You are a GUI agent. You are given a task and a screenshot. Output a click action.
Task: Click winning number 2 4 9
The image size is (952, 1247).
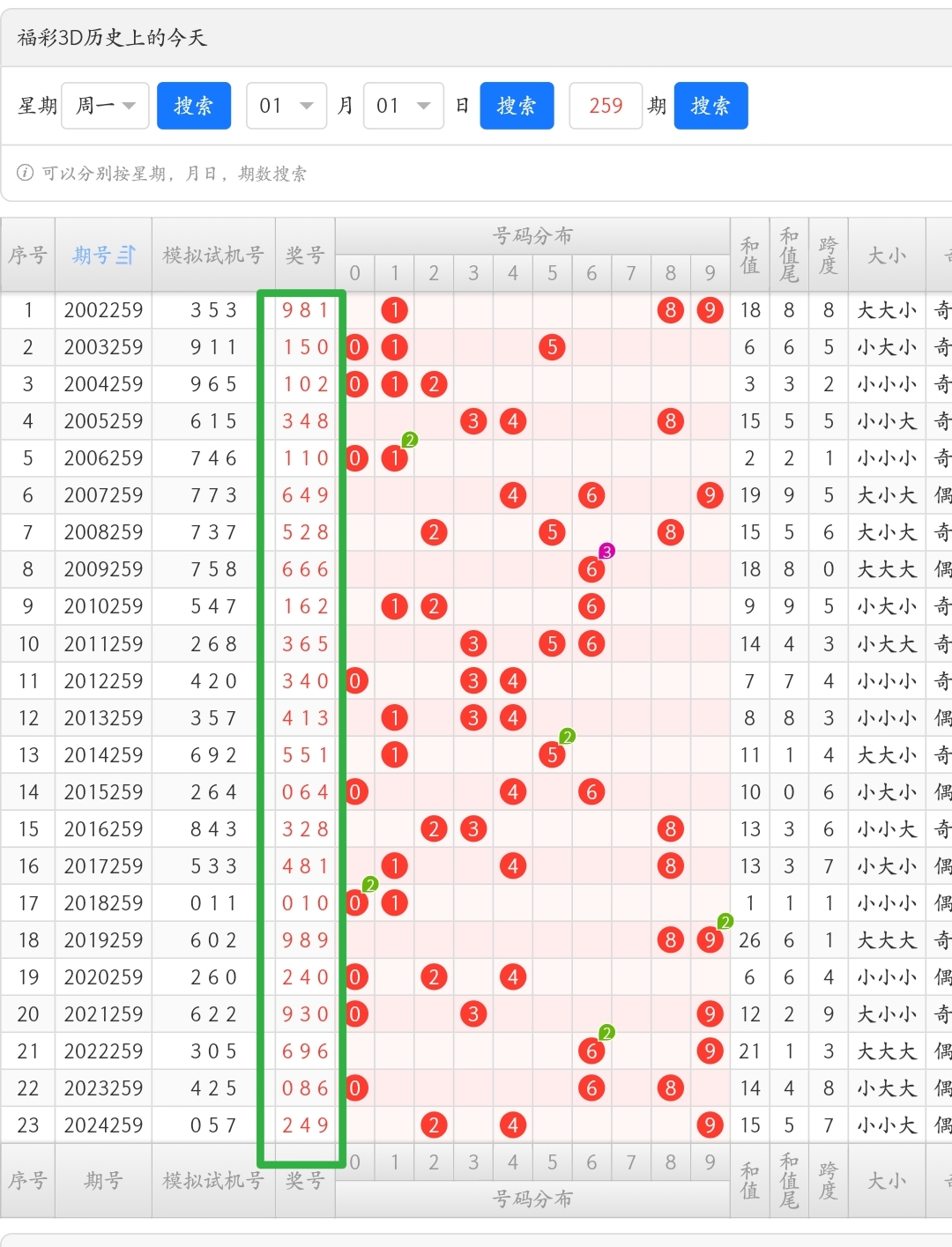click(305, 1125)
